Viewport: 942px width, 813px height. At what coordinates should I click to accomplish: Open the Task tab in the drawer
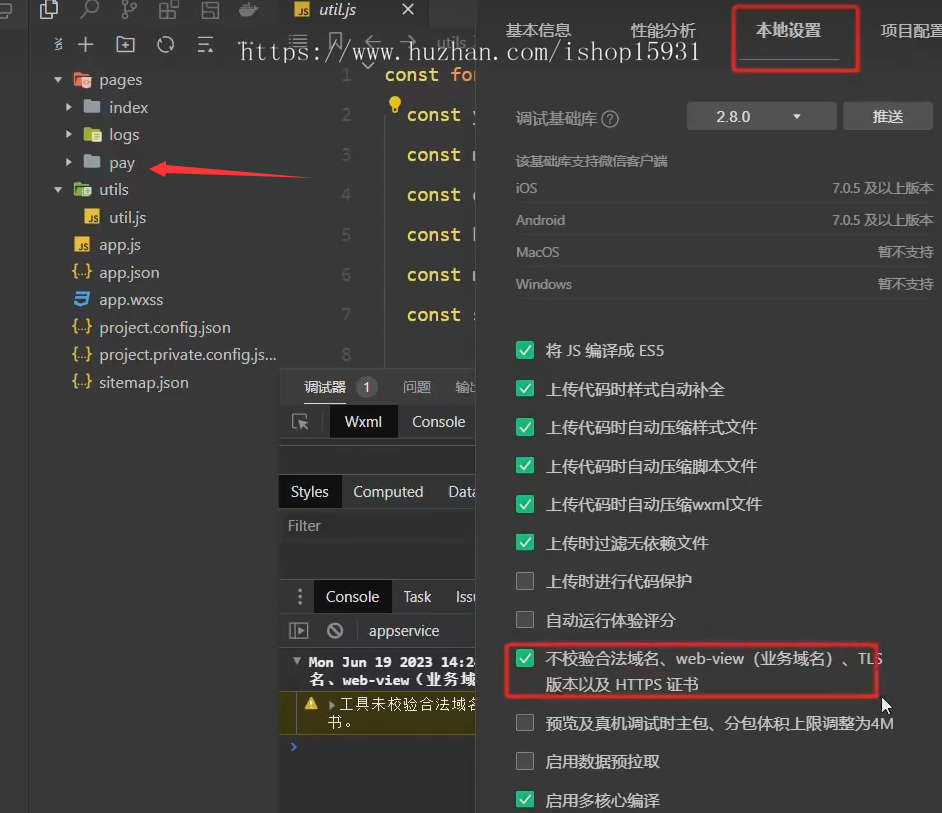click(x=417, y=597)
